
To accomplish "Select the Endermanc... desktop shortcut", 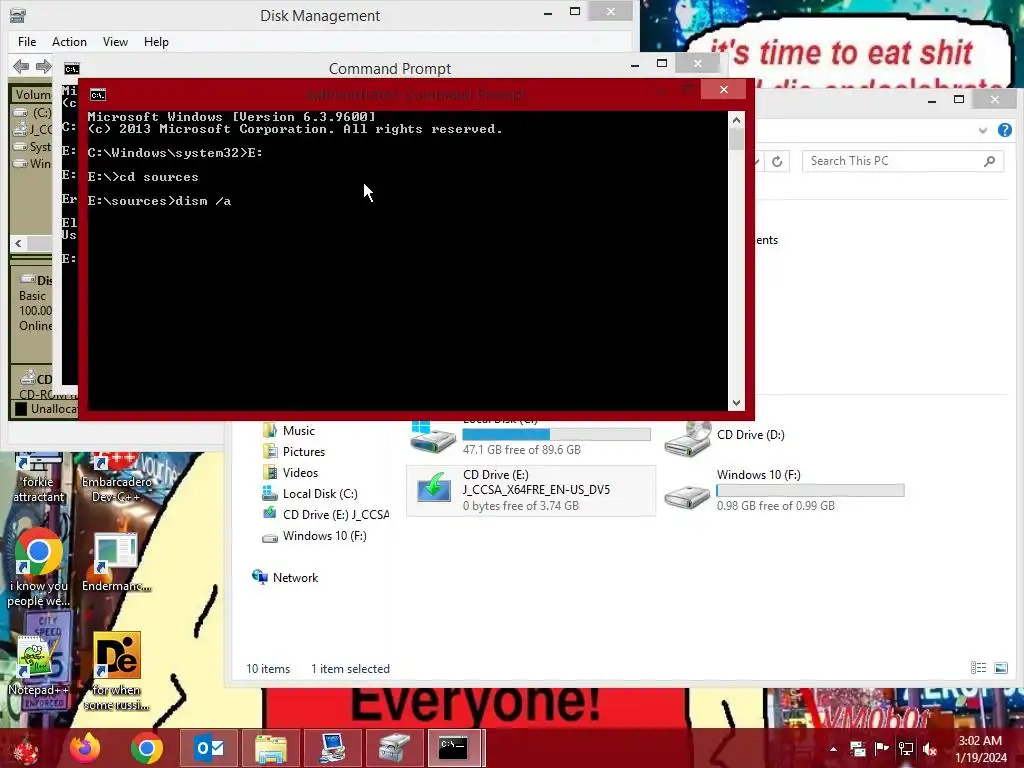I will point(116,562).
